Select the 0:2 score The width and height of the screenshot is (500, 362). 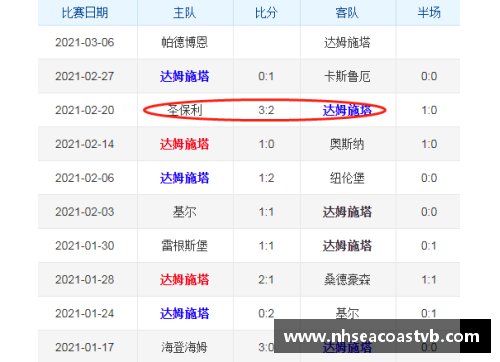pos(266,313)
